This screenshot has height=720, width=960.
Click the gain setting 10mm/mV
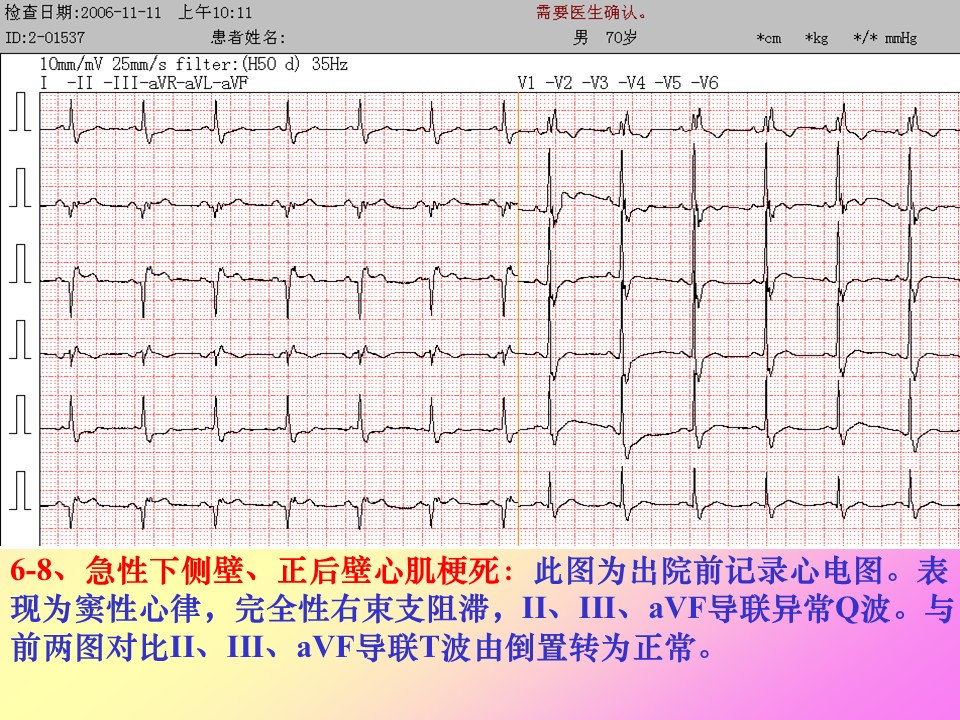pyautogui.click(x=71, y=64)
